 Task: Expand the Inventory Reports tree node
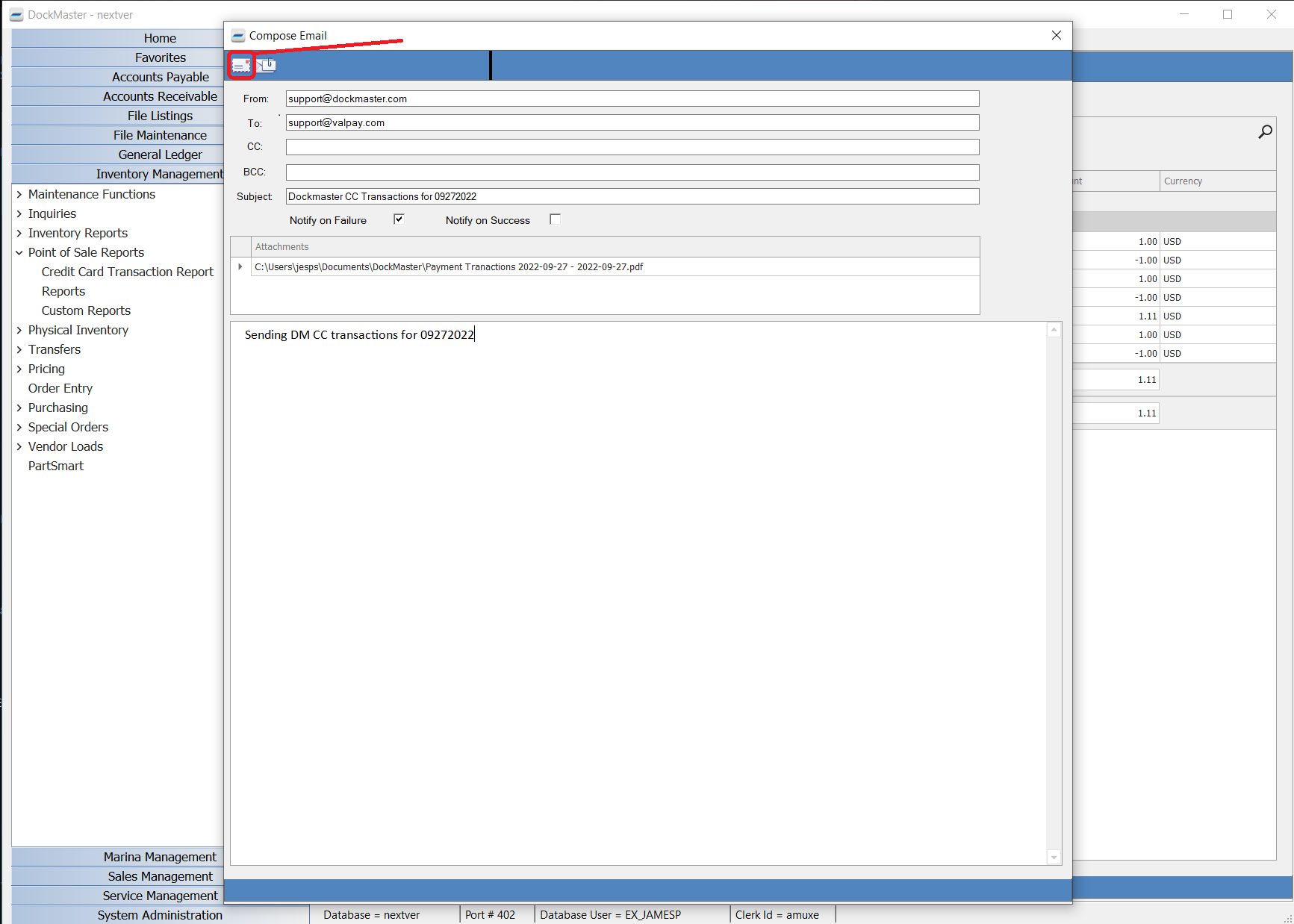(x=19, y=233)
